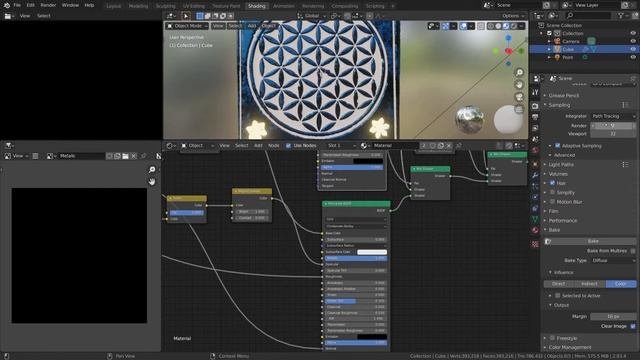Open the viewport Options dropdown
The image size is (640, 360).
pyautogui.click(x=513, y=16)
